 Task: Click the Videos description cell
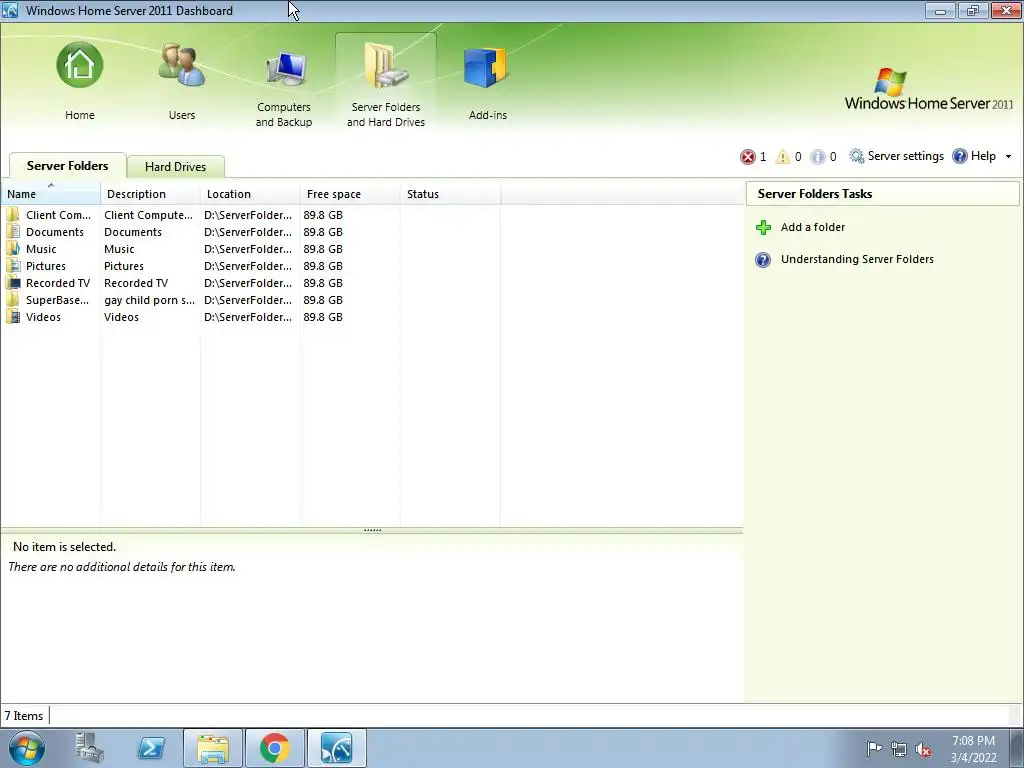click(x=121, y=317)
